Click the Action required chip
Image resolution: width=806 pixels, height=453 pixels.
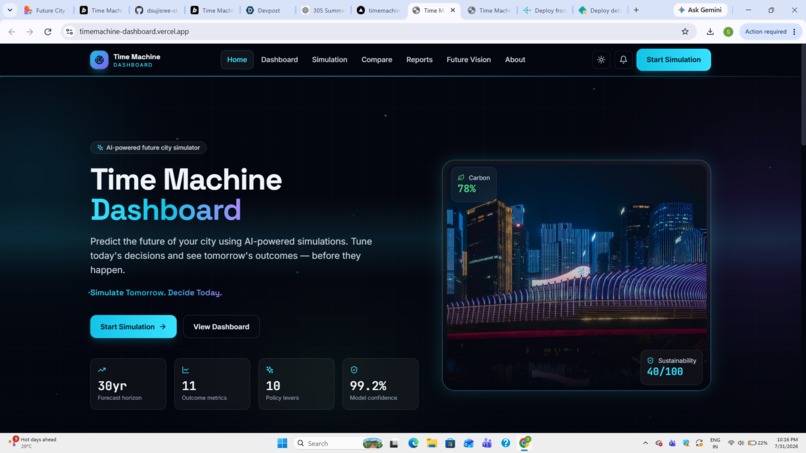pyautogui.click(x=765, y=32)
